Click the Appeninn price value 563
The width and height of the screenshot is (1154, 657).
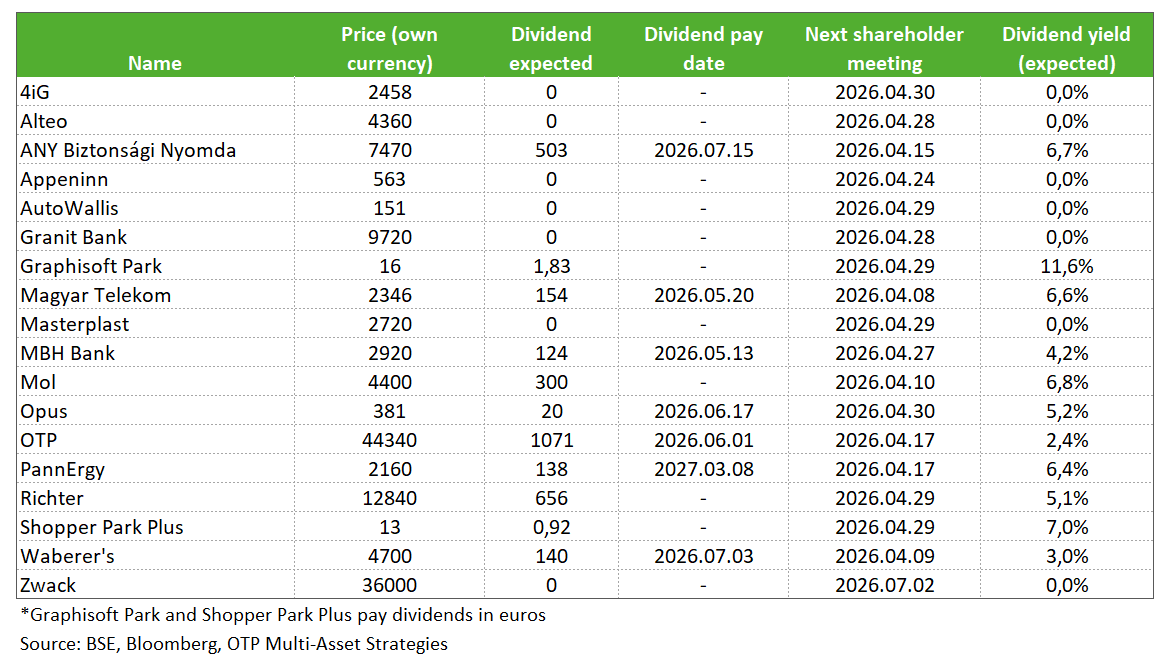click(x=389, y=179)
